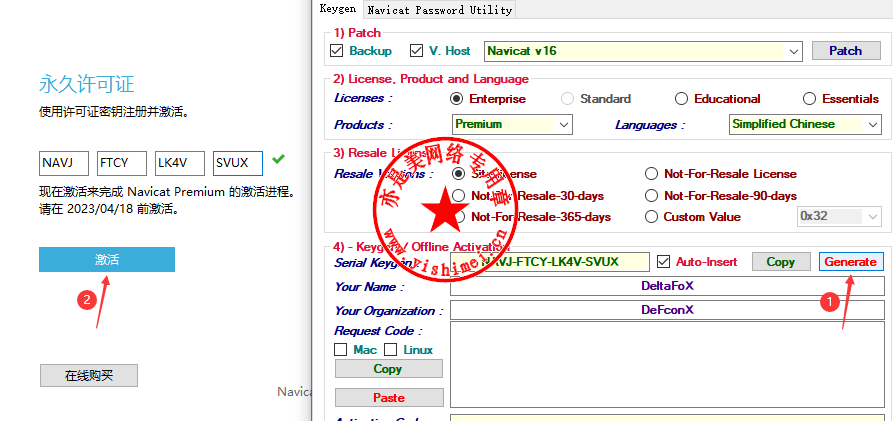Click the text 请在 2023/04/18 前激活。
This screenshot has width=893, height=421.
coord(109,209)
